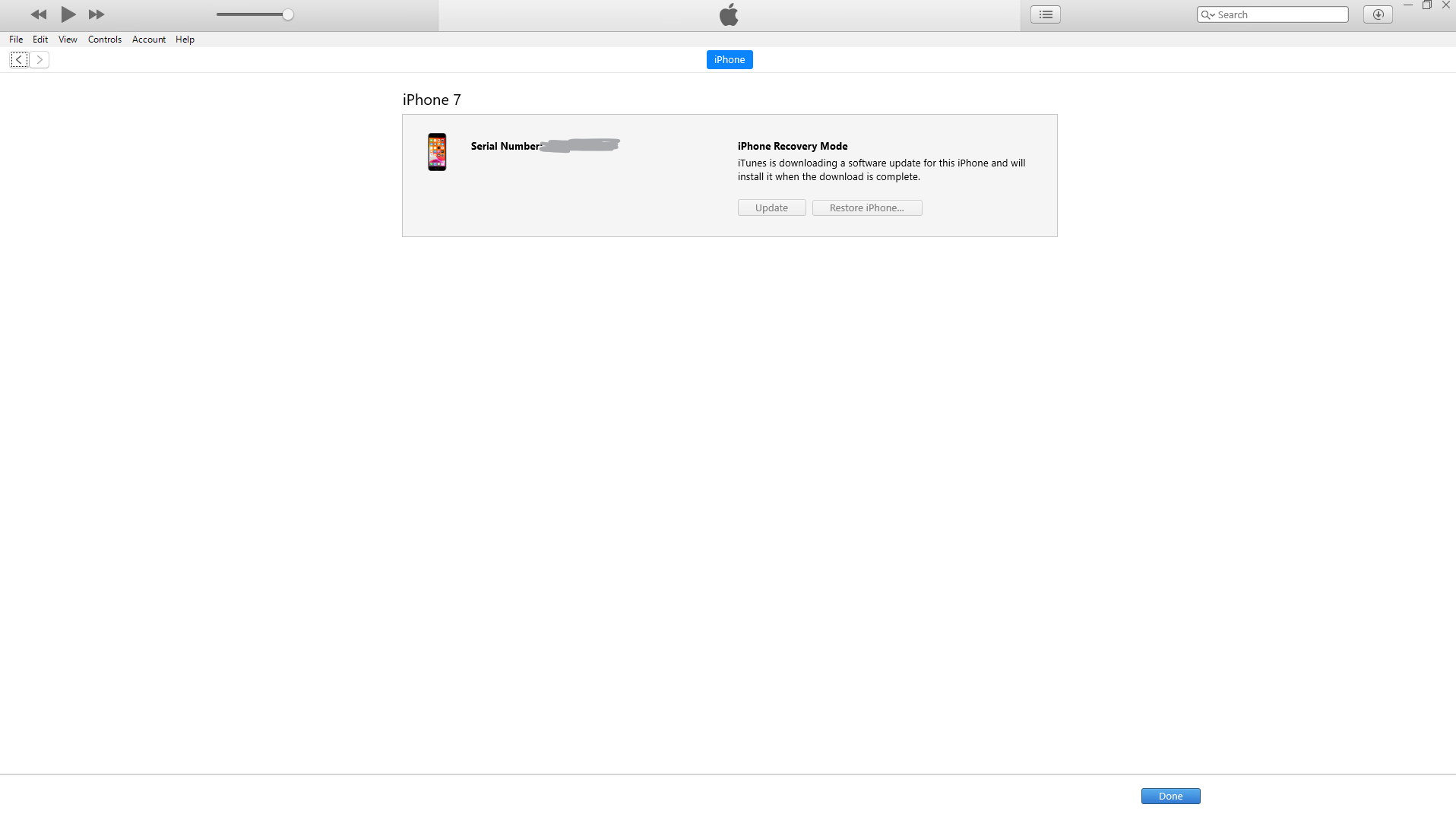Go forward with the right chevron
Viewport: 1456px width, 814px height.
point(40,60)
